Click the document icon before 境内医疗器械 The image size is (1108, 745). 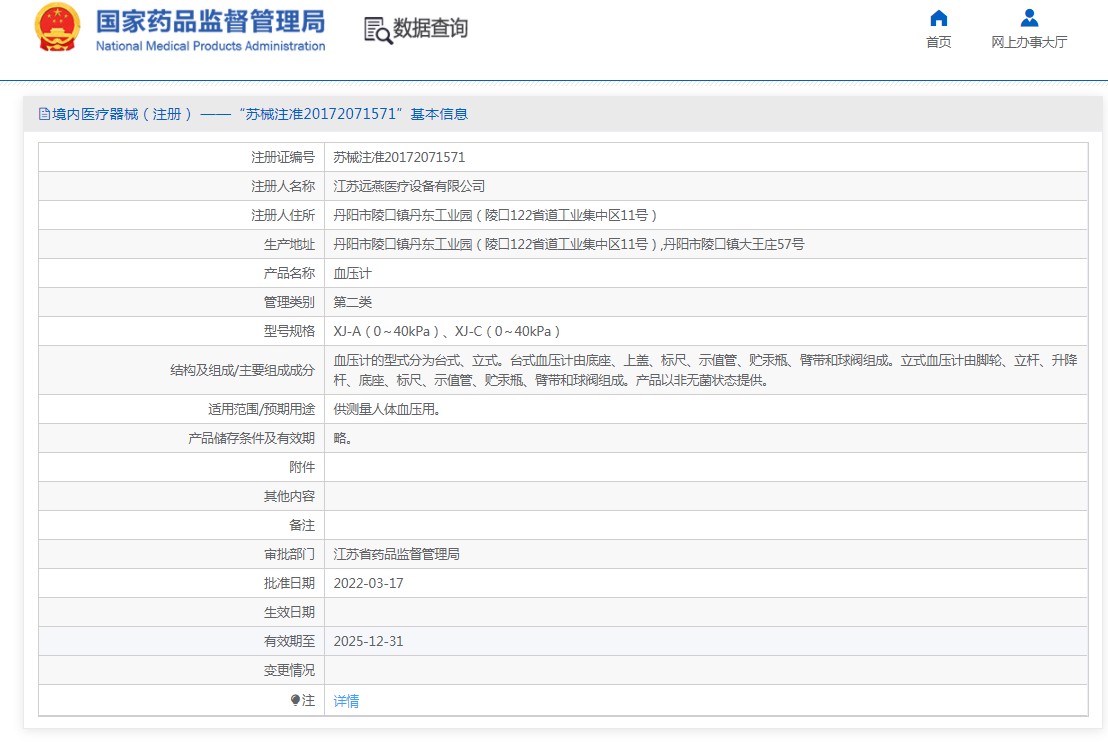[x=44, y=114]
